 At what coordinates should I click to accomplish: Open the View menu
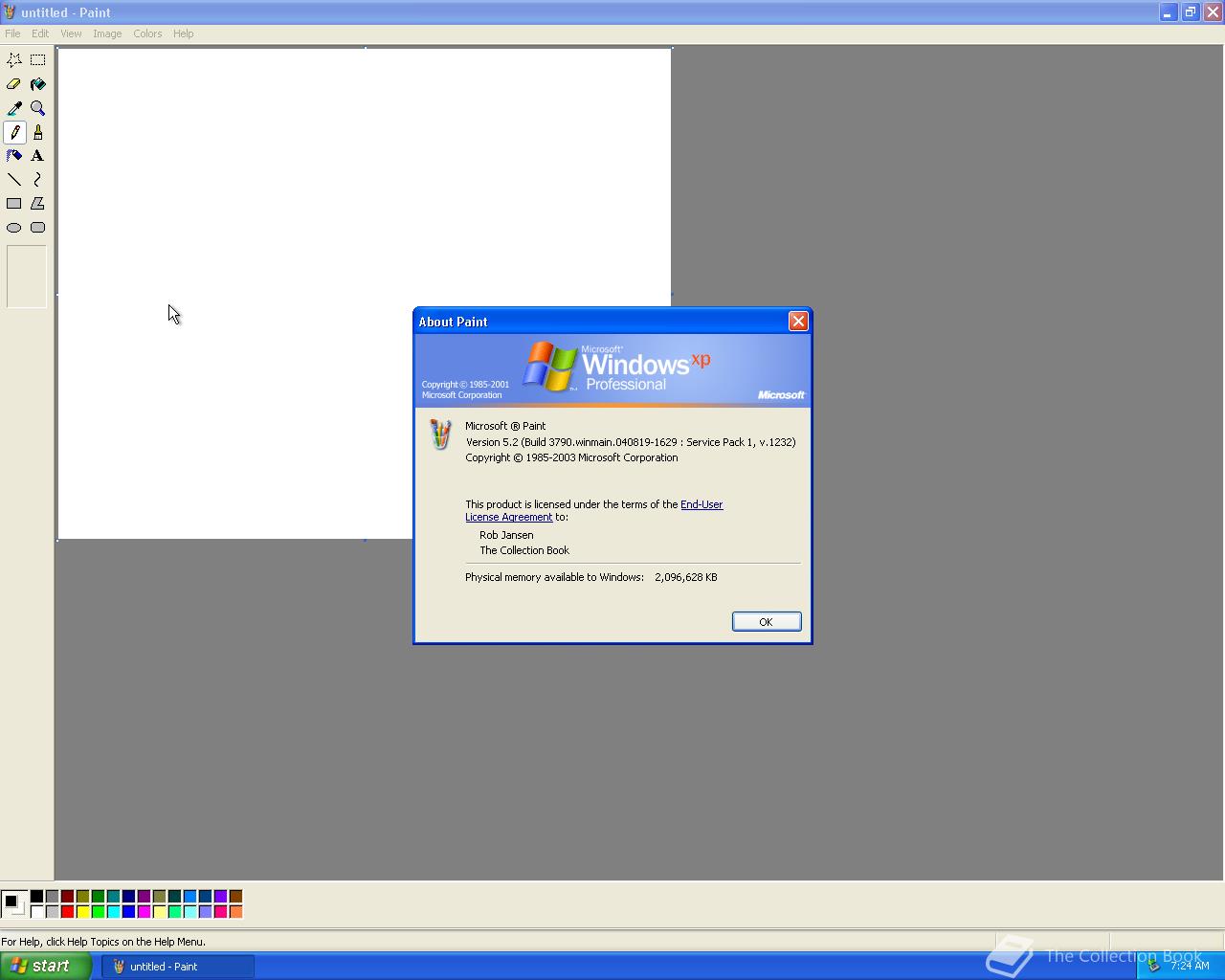(71, 33)
